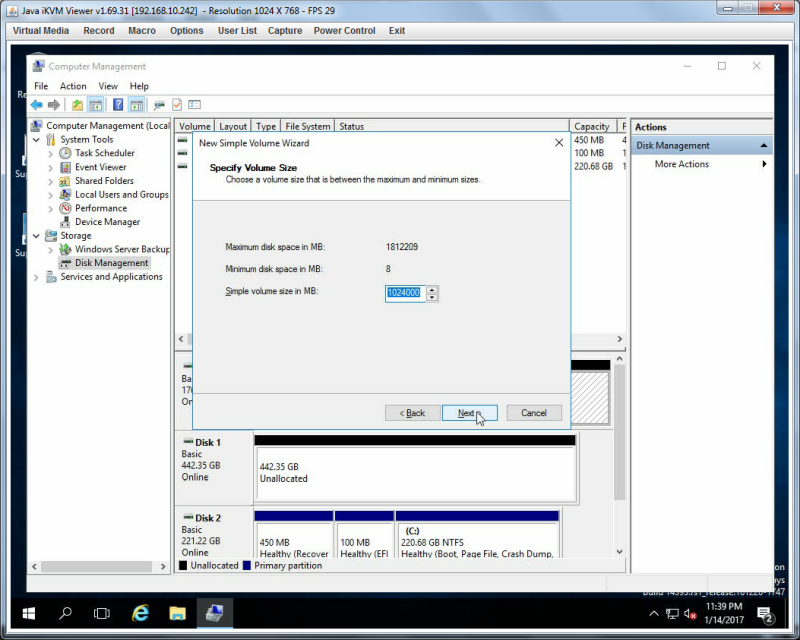This screenshot has height=640, width=800.
Task: Toggle Show/Hide Action Pane toolbar icon
Action: [x=136, y=105]
